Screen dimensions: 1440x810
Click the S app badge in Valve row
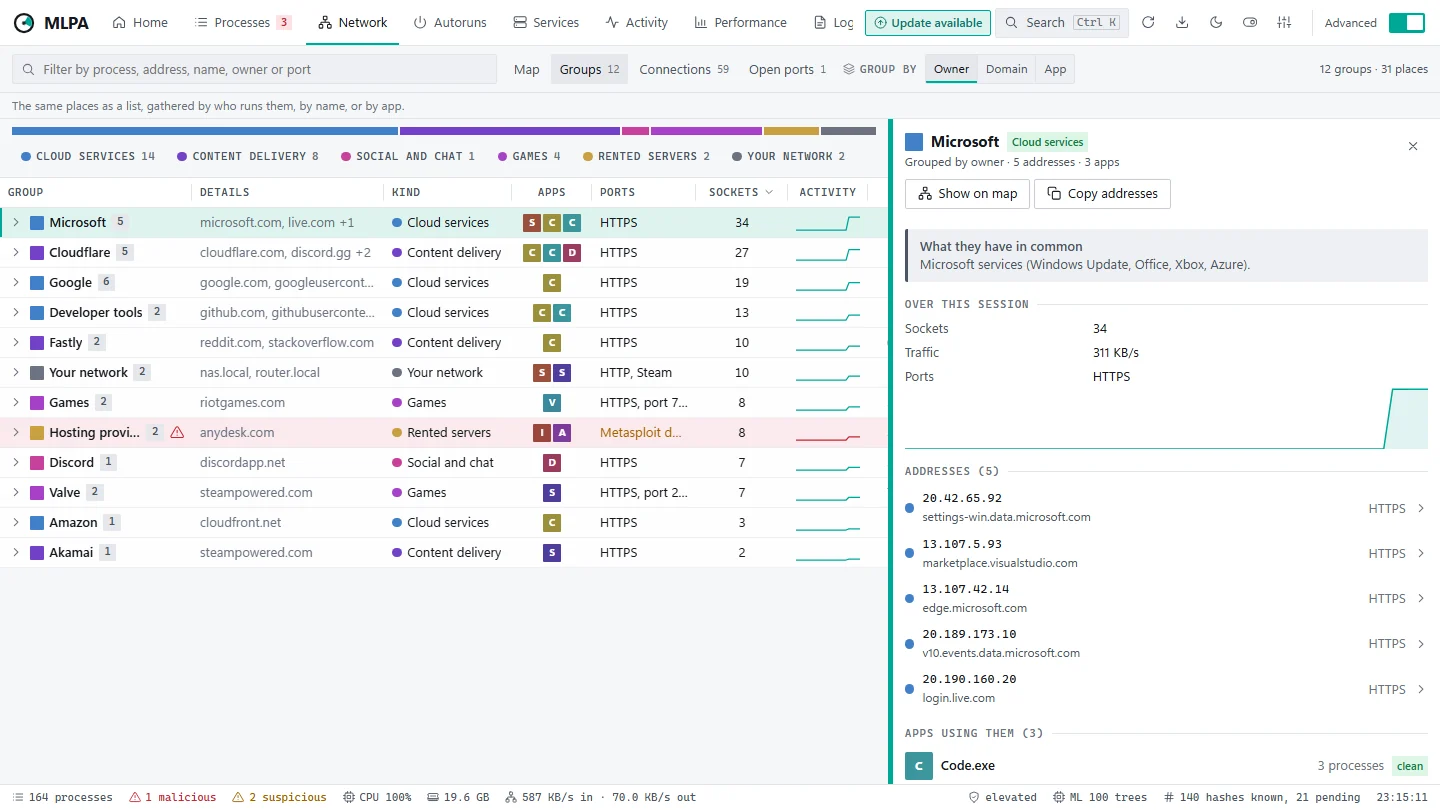tap(552, 492)
